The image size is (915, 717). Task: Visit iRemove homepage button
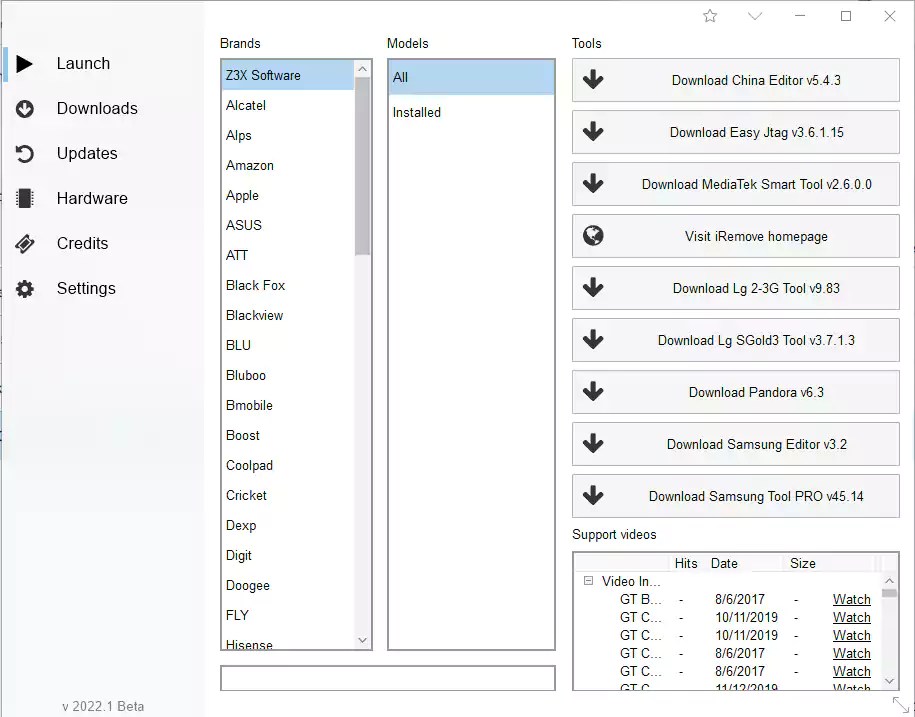click(735, 236)
